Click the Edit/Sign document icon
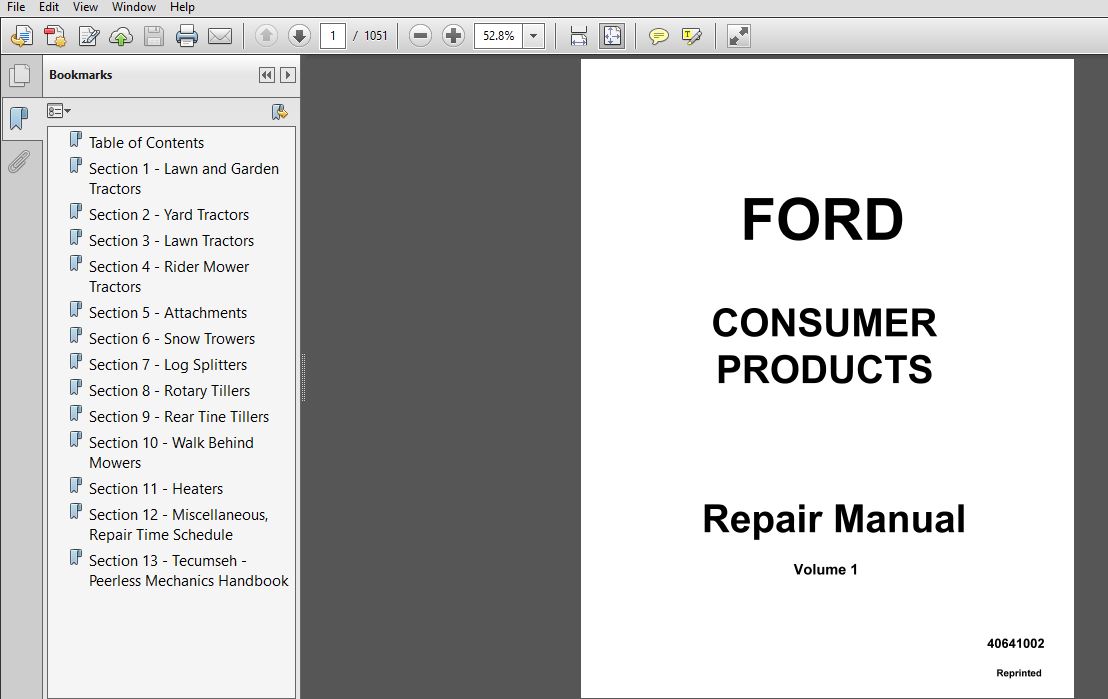Viewport: 1108px width, 699px height. point(88,36)
